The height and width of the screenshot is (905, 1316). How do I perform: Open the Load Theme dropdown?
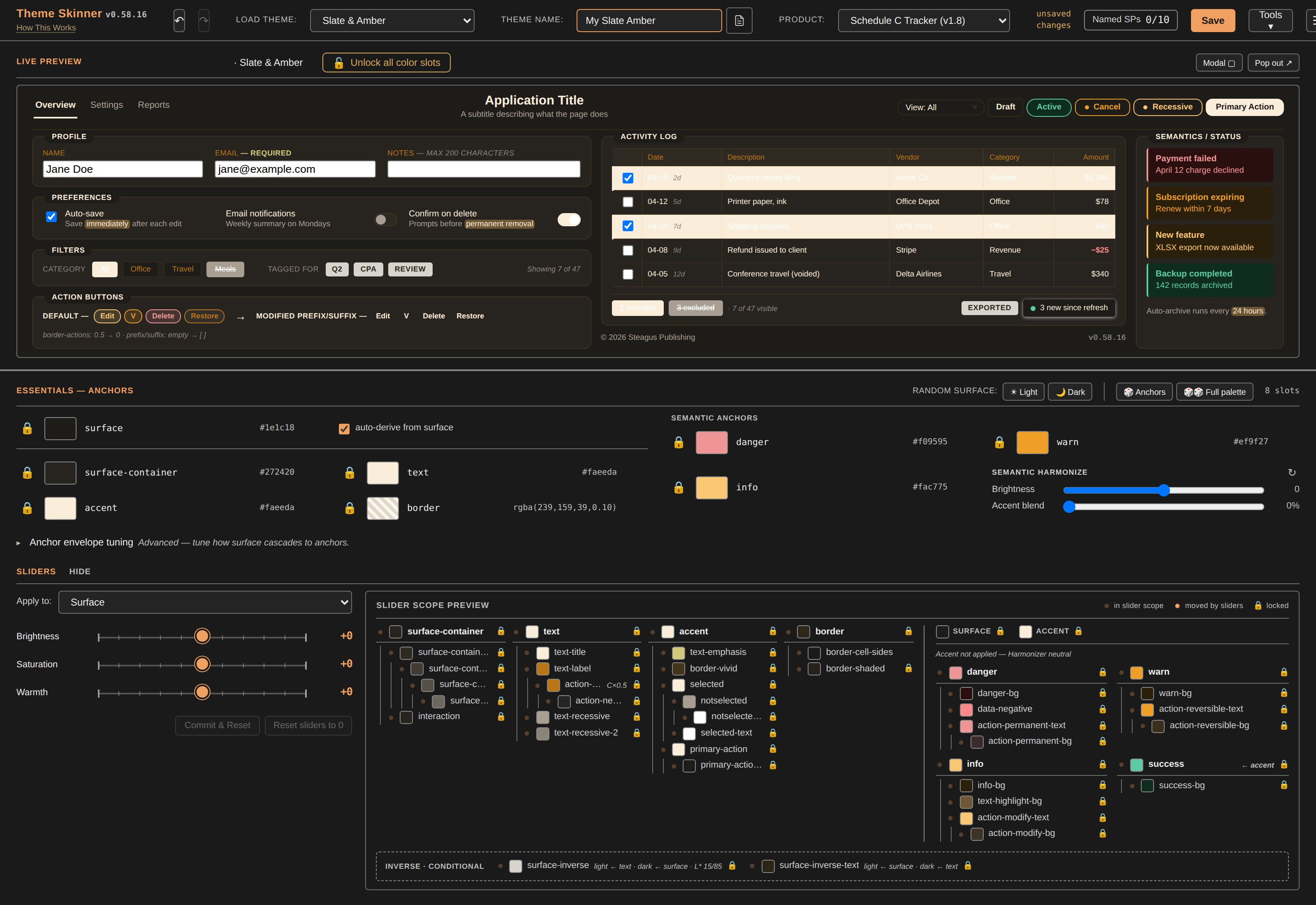tap(392, 21)
